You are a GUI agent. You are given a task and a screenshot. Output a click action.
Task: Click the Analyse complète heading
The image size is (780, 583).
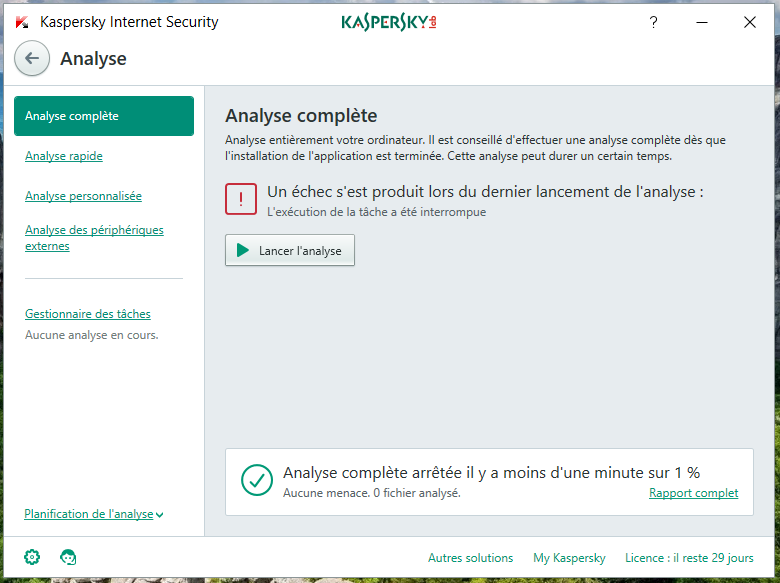click(x=301, y=115)
